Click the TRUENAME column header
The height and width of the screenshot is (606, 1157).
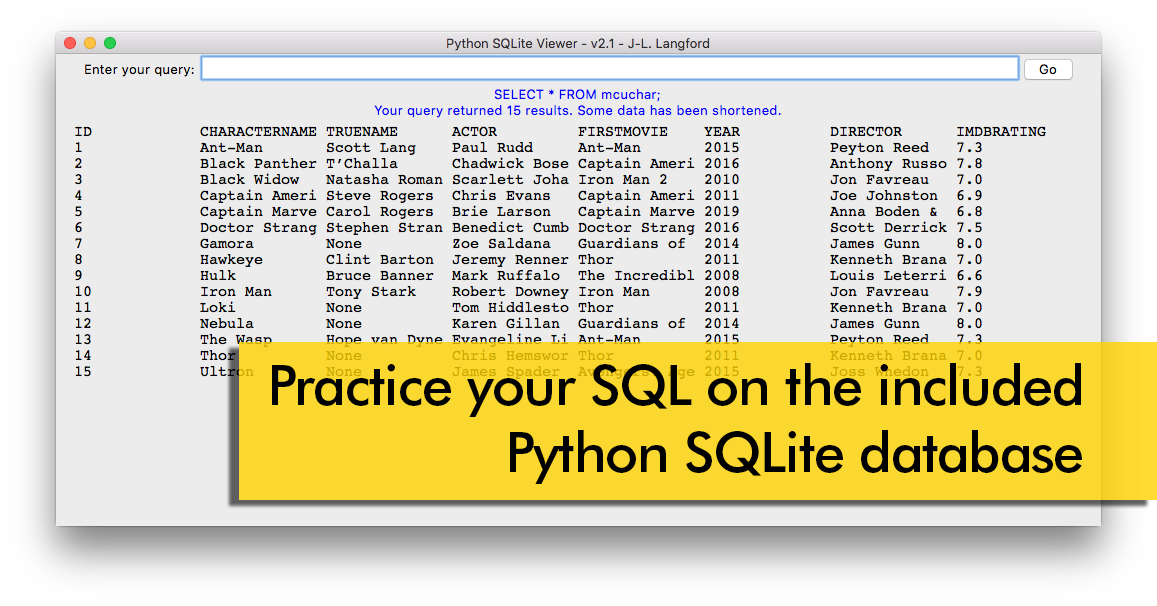pyautogui.click(x=362, y=132)
